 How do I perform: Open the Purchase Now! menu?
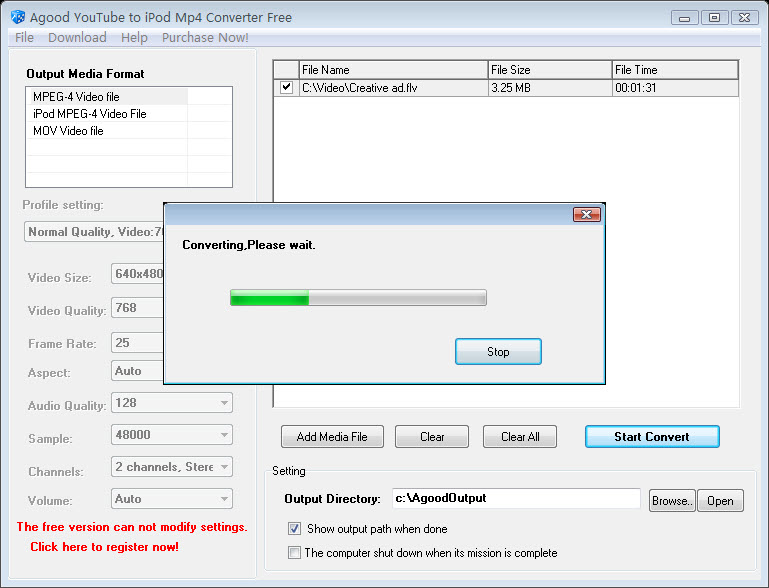pos(205,38)
